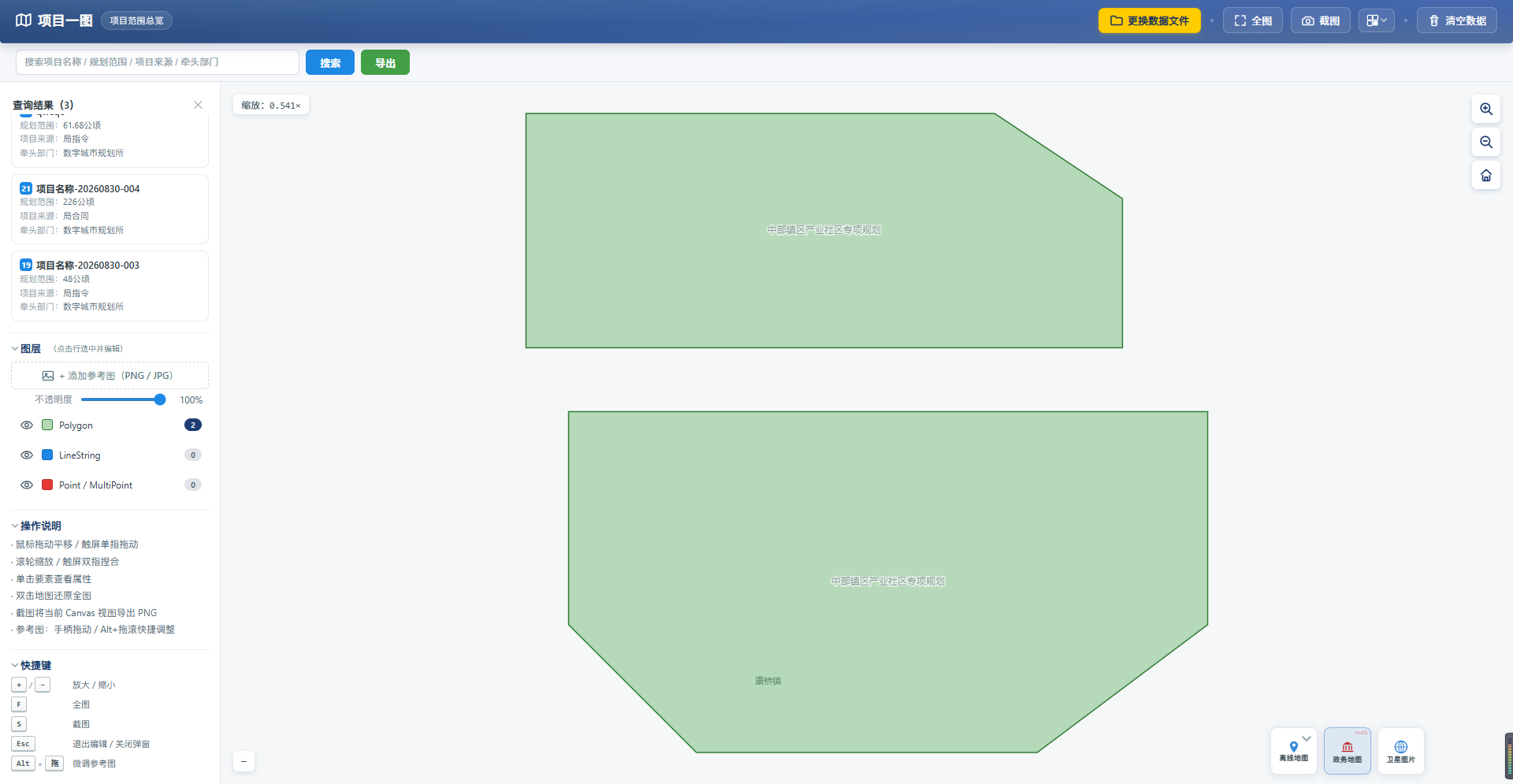Select the Polygon layer row label
Viewport: 1513px width, 784px height.
(x=76, y=425)
